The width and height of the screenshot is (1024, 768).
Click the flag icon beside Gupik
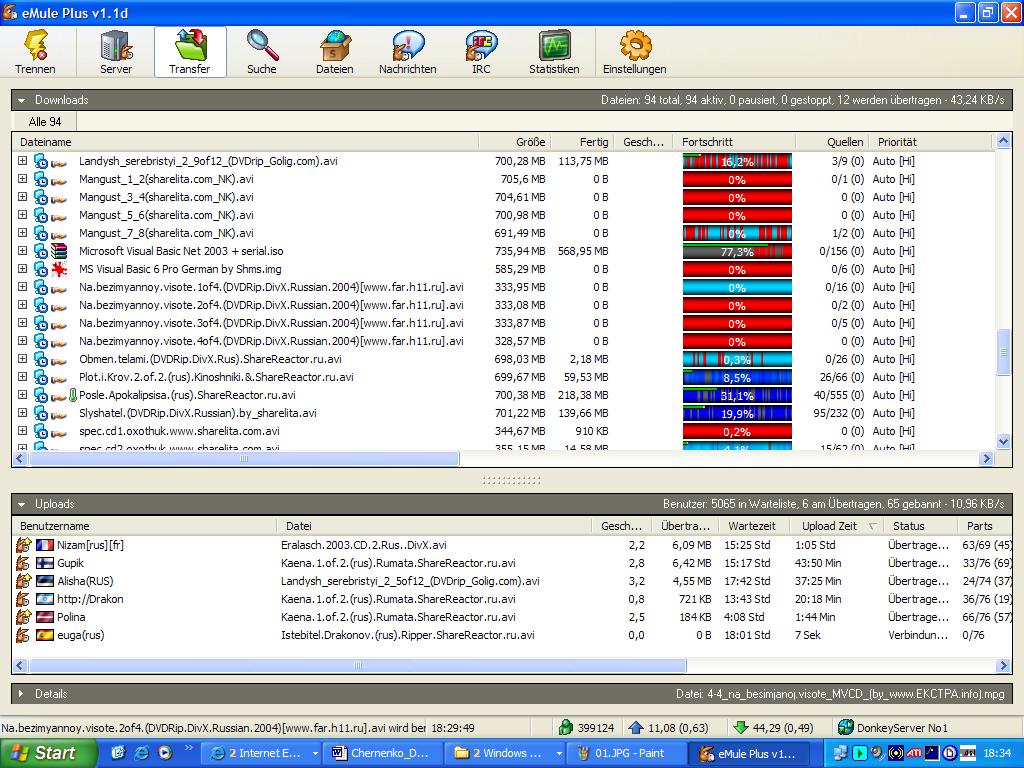(x=44, y=563)
